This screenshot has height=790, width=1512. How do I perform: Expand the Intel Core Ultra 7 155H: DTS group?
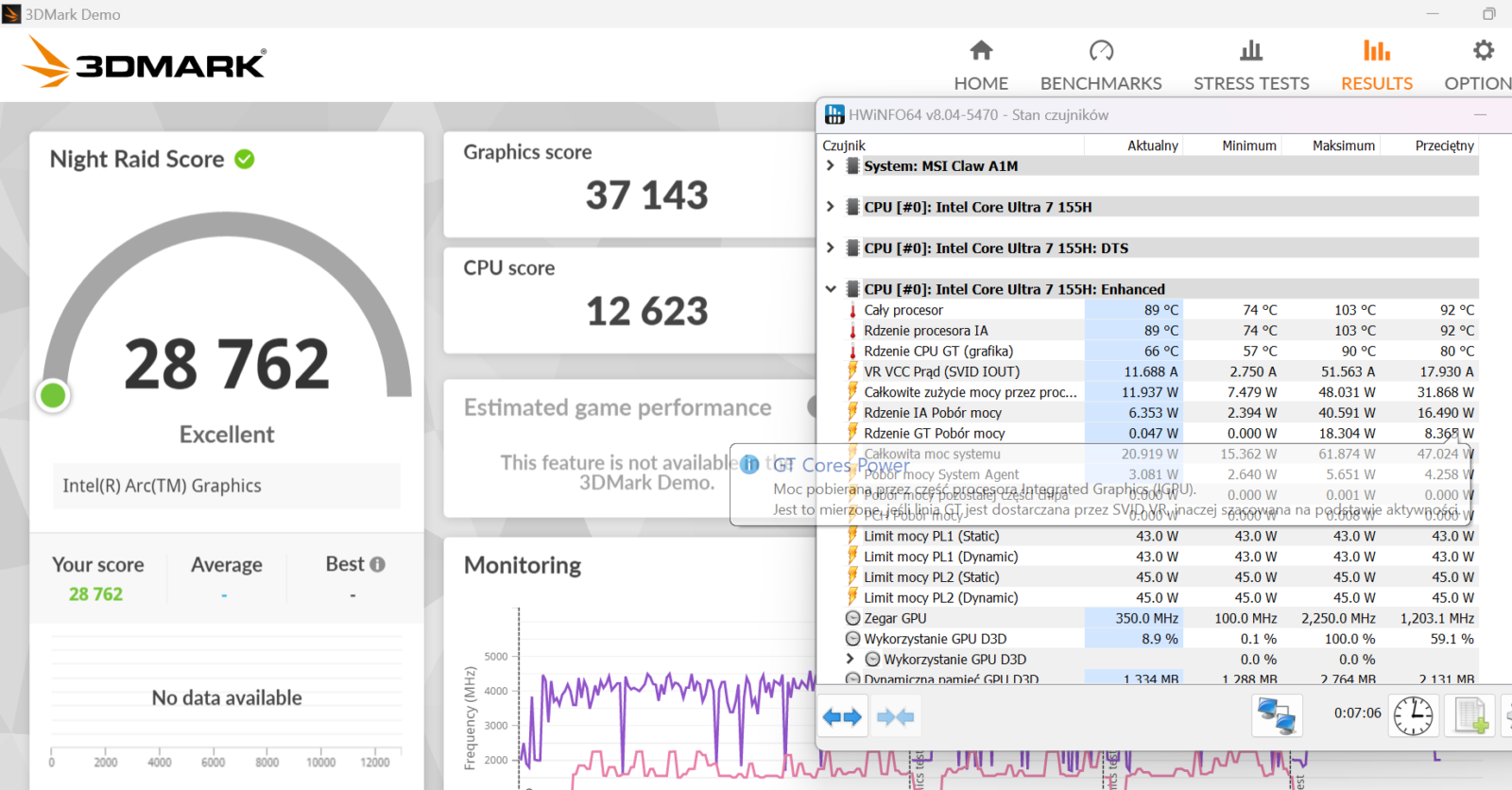tap(830, 248)
